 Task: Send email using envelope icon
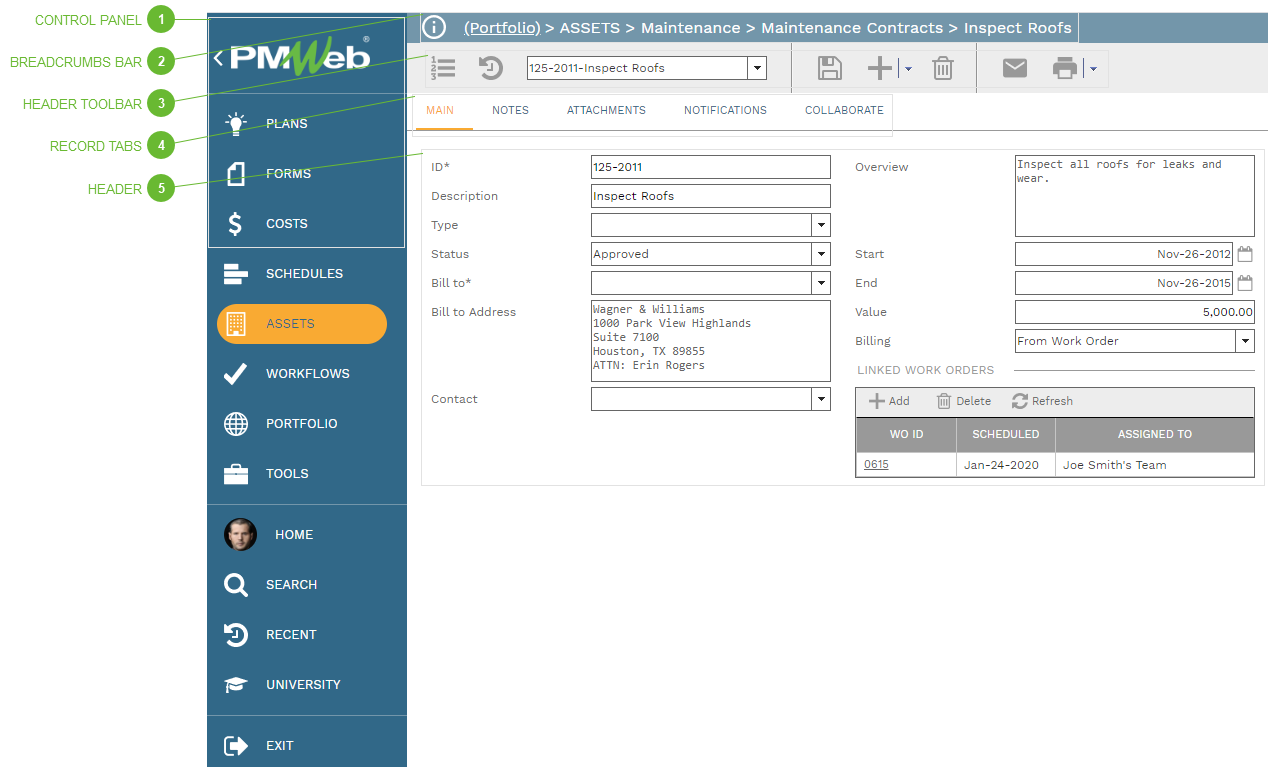[1014, 68]
